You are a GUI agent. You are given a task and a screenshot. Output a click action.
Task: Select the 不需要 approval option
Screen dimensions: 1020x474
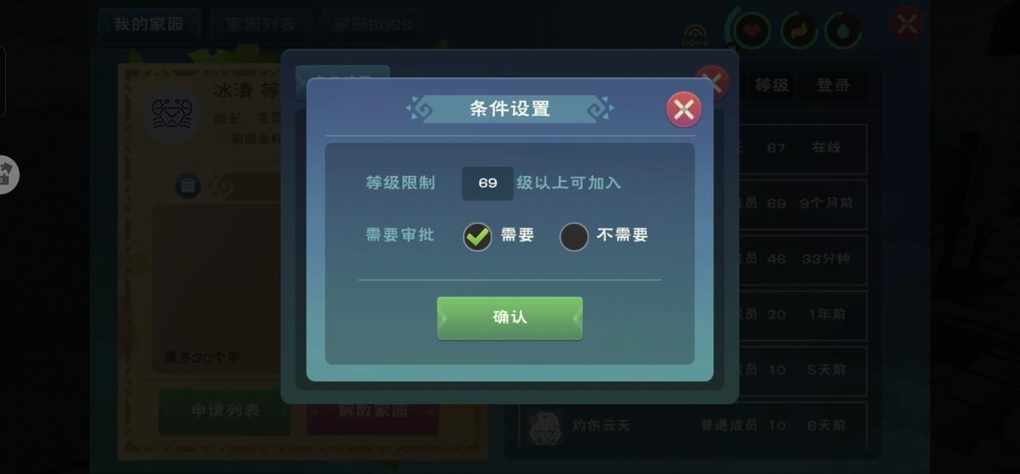(x=574, y=237)
